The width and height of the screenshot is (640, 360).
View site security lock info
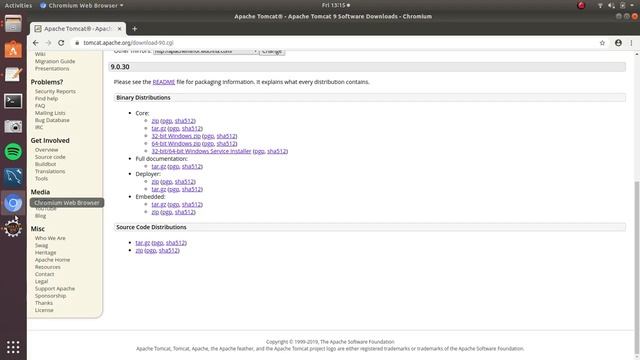pos(77,42)
